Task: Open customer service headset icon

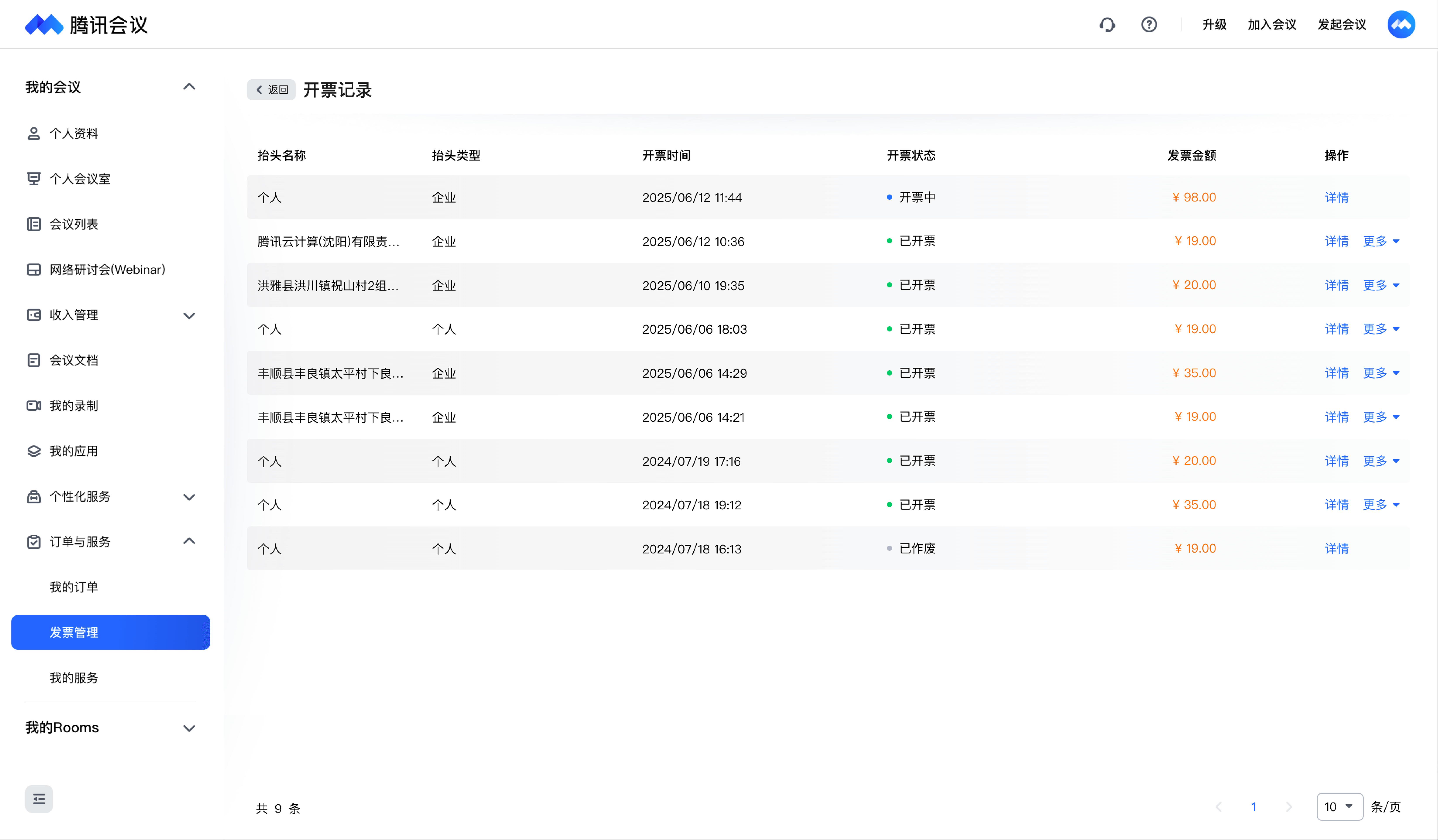Action: pyautogui.click(x=1107, y=24)
